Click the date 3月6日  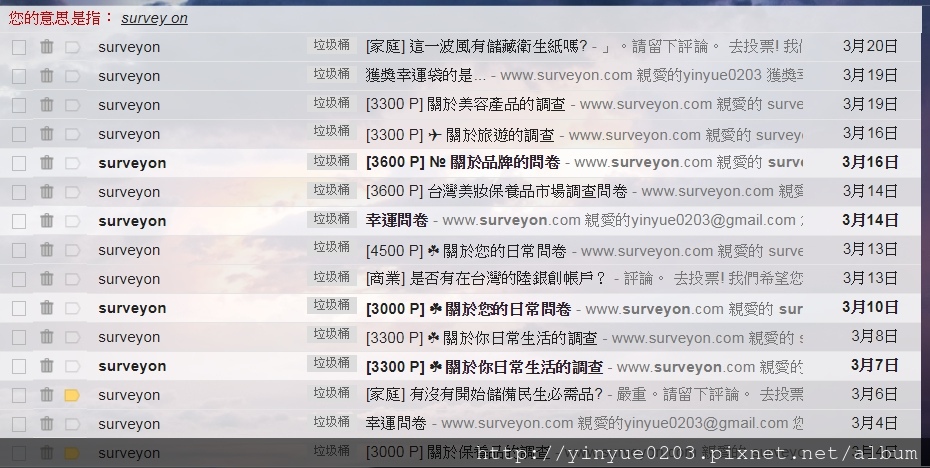coord(875,394)
